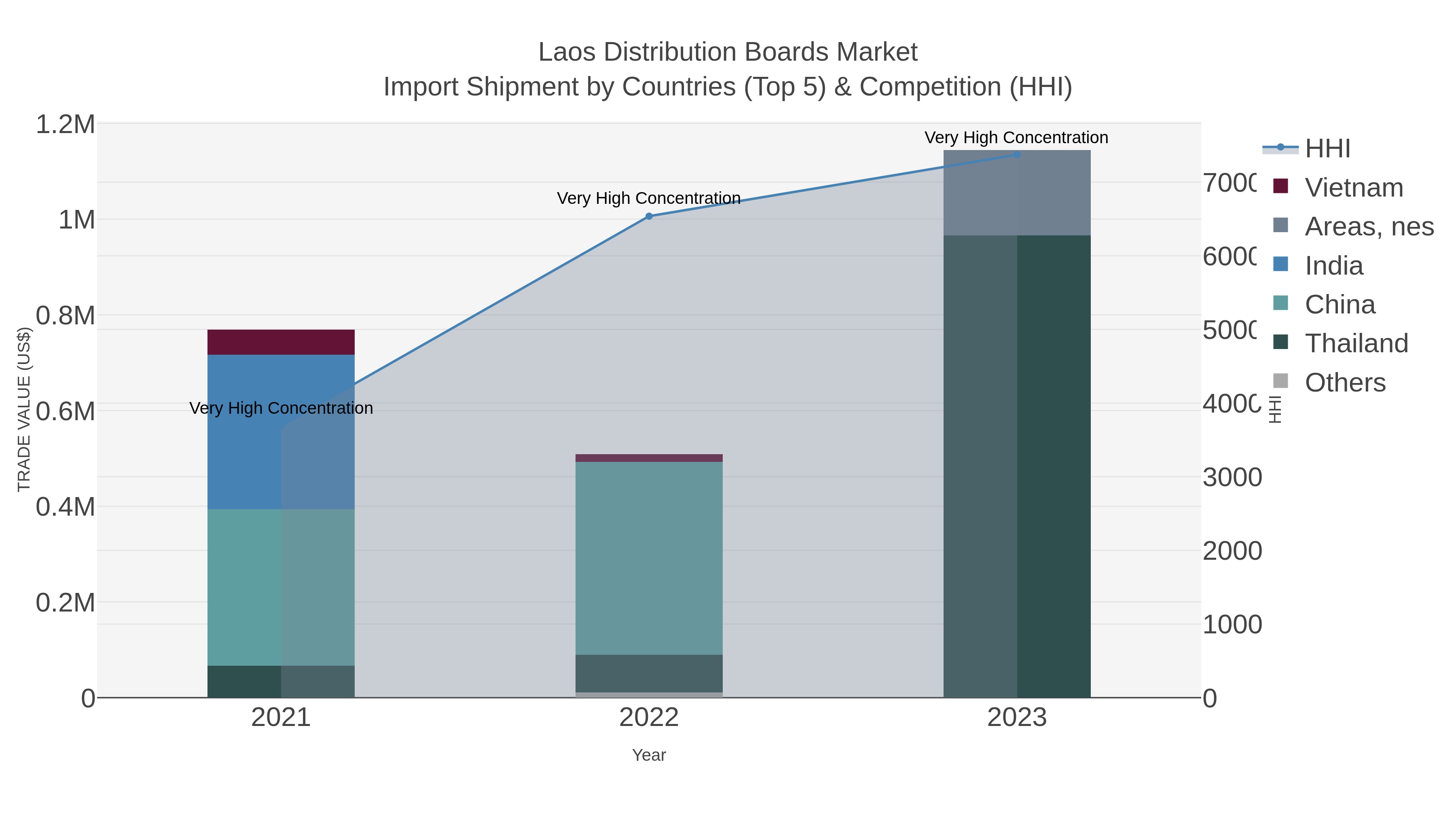Click the Vietnam segment of the 2021 bar
This screenshot has height=819, width=1456.
pyautogui.click(x=281, y=342)
